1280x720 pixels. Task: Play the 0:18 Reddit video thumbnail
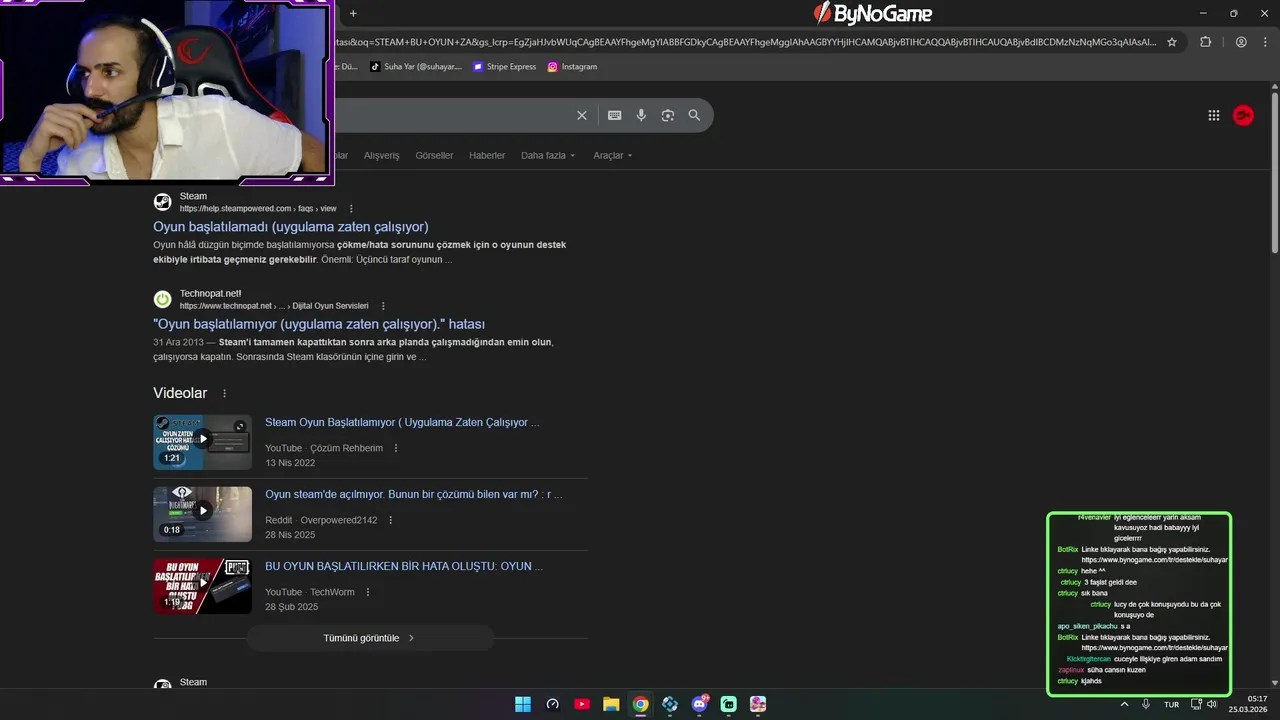202,514
